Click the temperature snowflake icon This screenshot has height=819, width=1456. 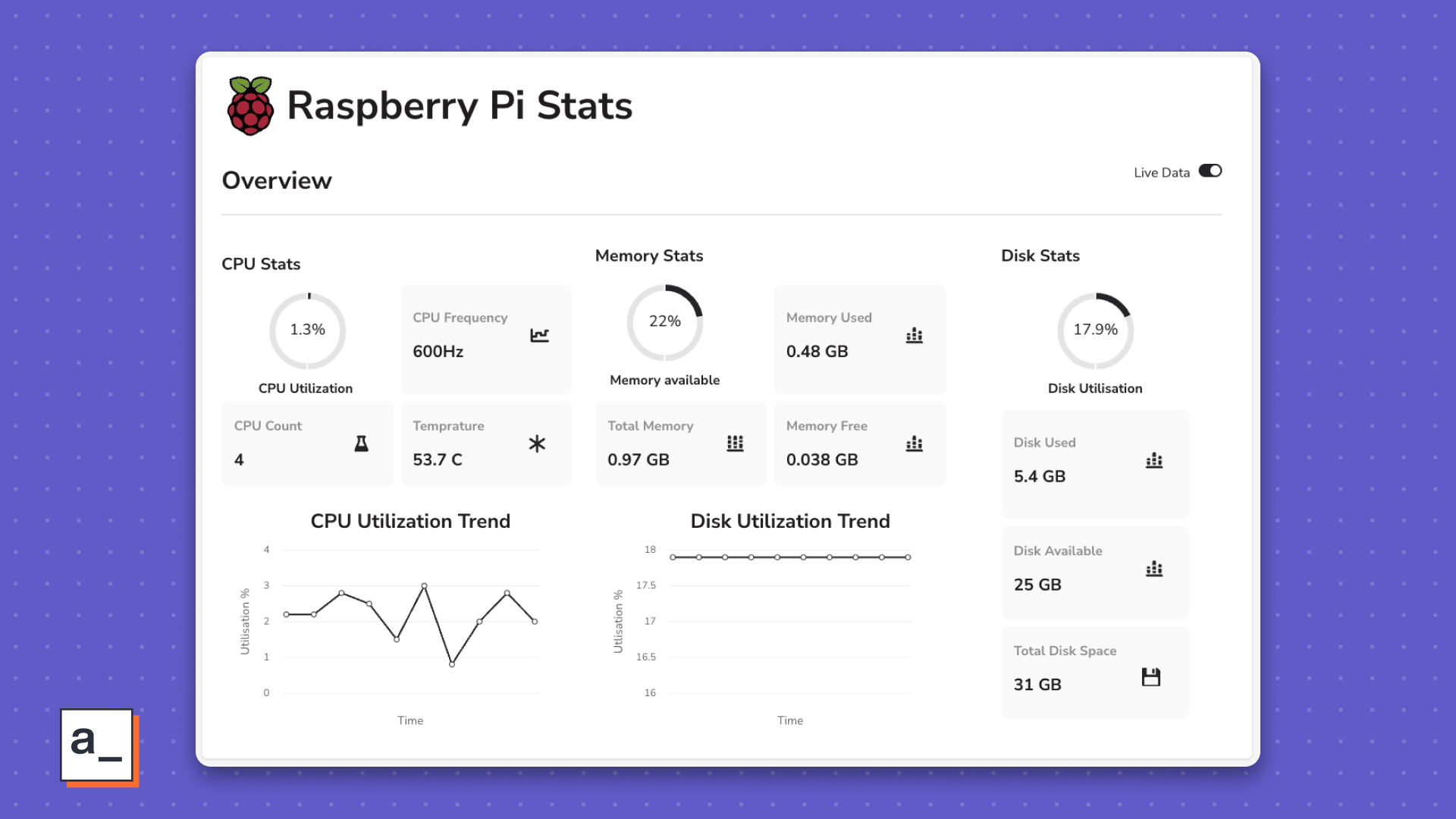pyautogui.click(x=538, y=443)
